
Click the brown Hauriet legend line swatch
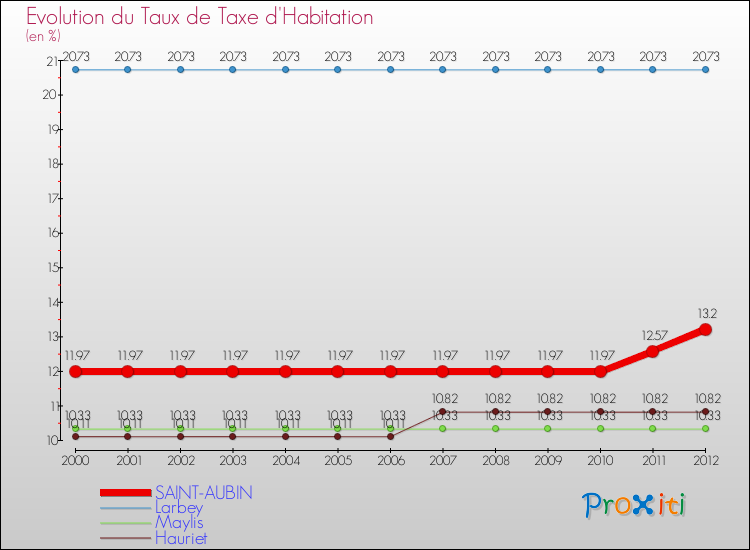[126, 539]
